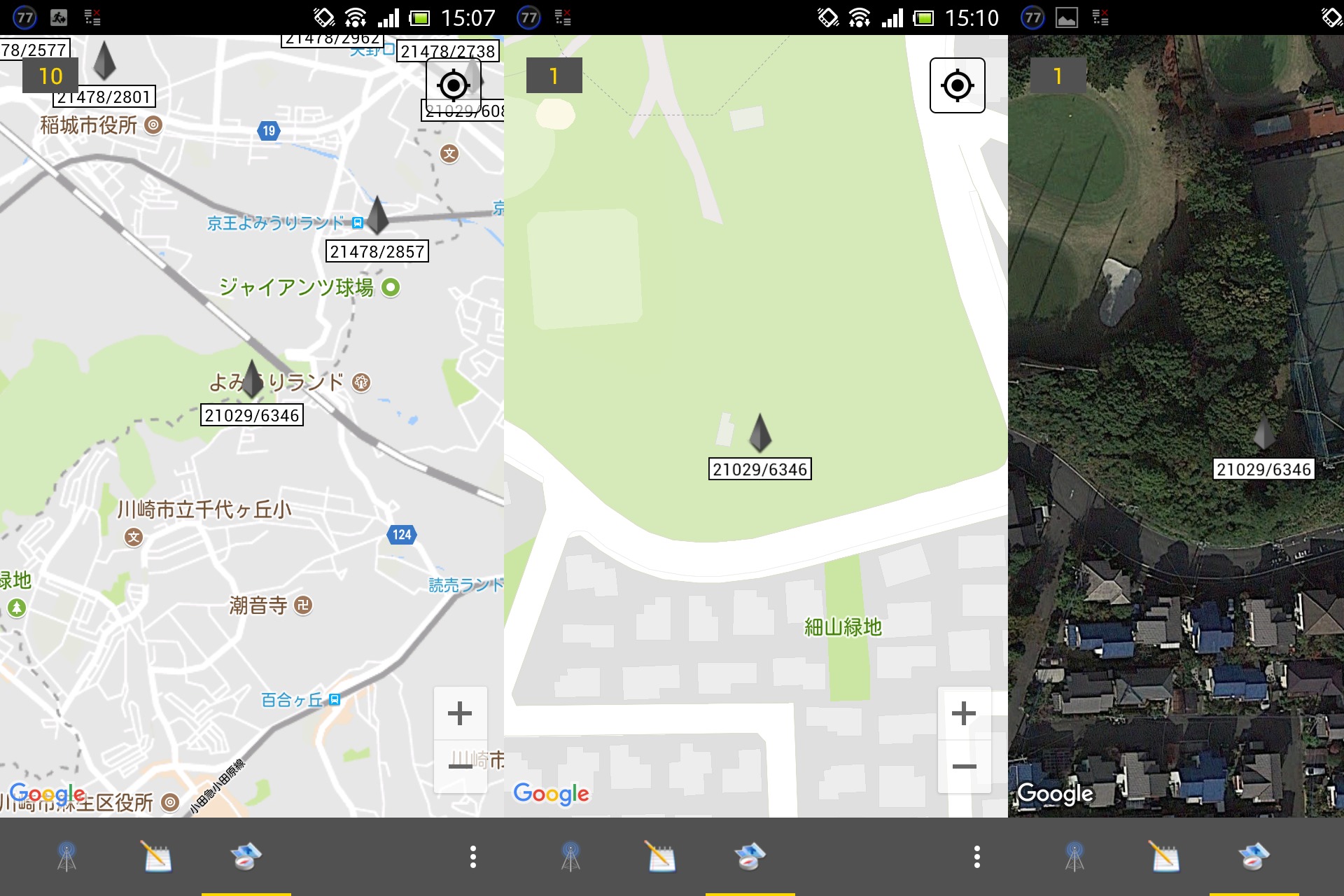This screenshot has width=1344, height=896.
Task: Tap ジャイアンツ球場 green place pin
Action: coord(391,287)
